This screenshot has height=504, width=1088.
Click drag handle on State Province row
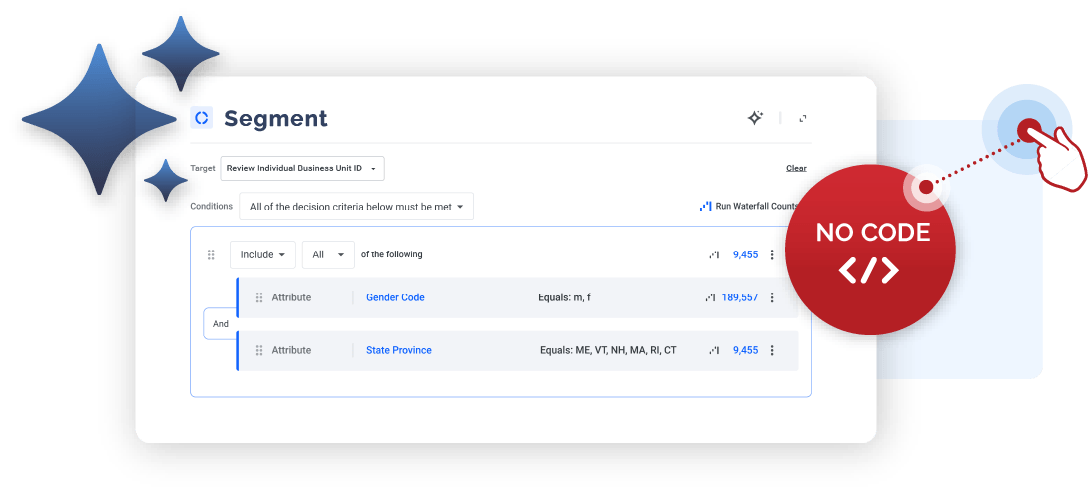click(x=259, y=351)
